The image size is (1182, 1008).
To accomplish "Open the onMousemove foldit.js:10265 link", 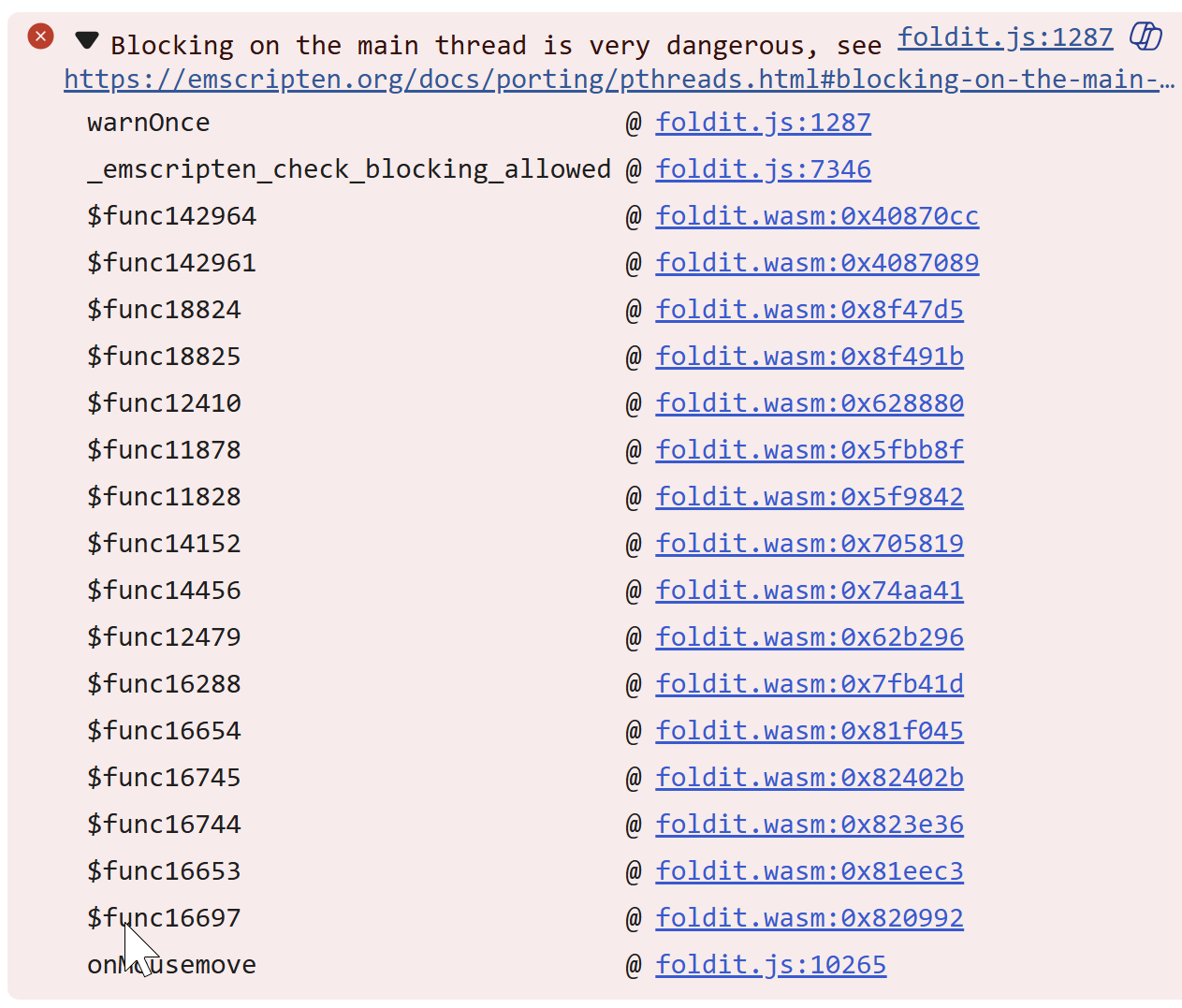I will (770, 965).
